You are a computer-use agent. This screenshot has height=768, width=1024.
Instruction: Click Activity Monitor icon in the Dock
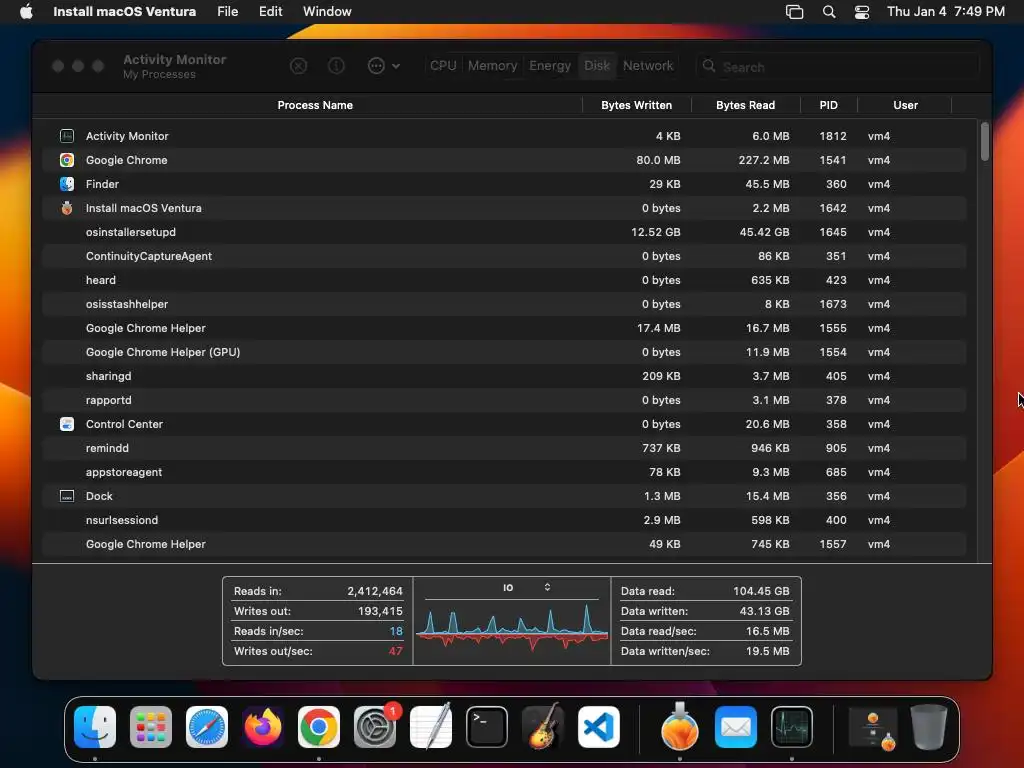tap(792, 727)
